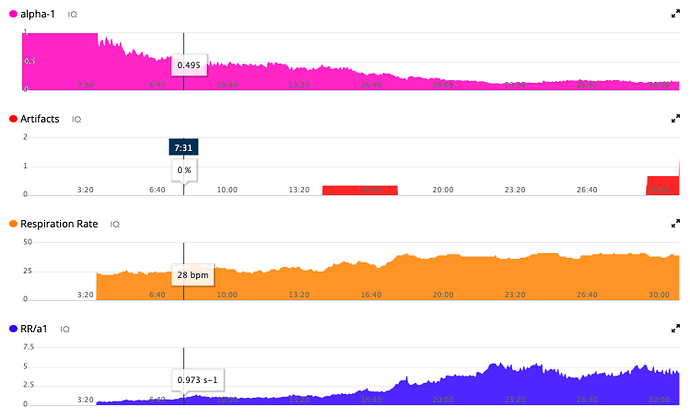
Task: Click the red artifact block near 16:40
Action: (x=360, y=190)
